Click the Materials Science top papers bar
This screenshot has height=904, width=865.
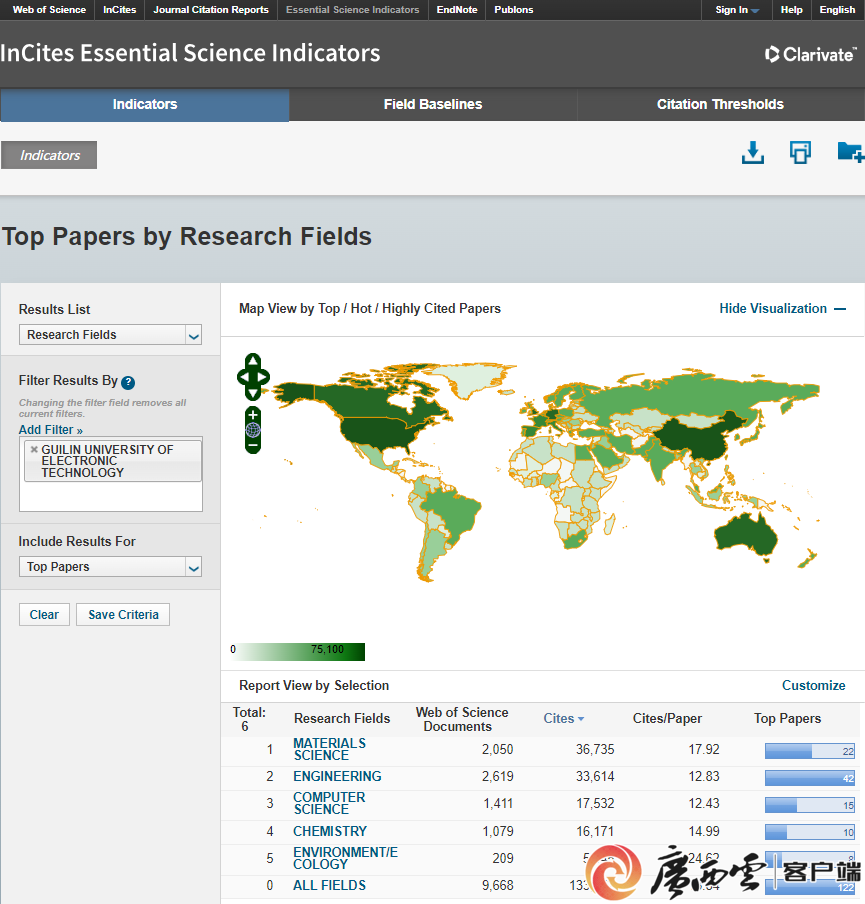[x=810, y=751]
